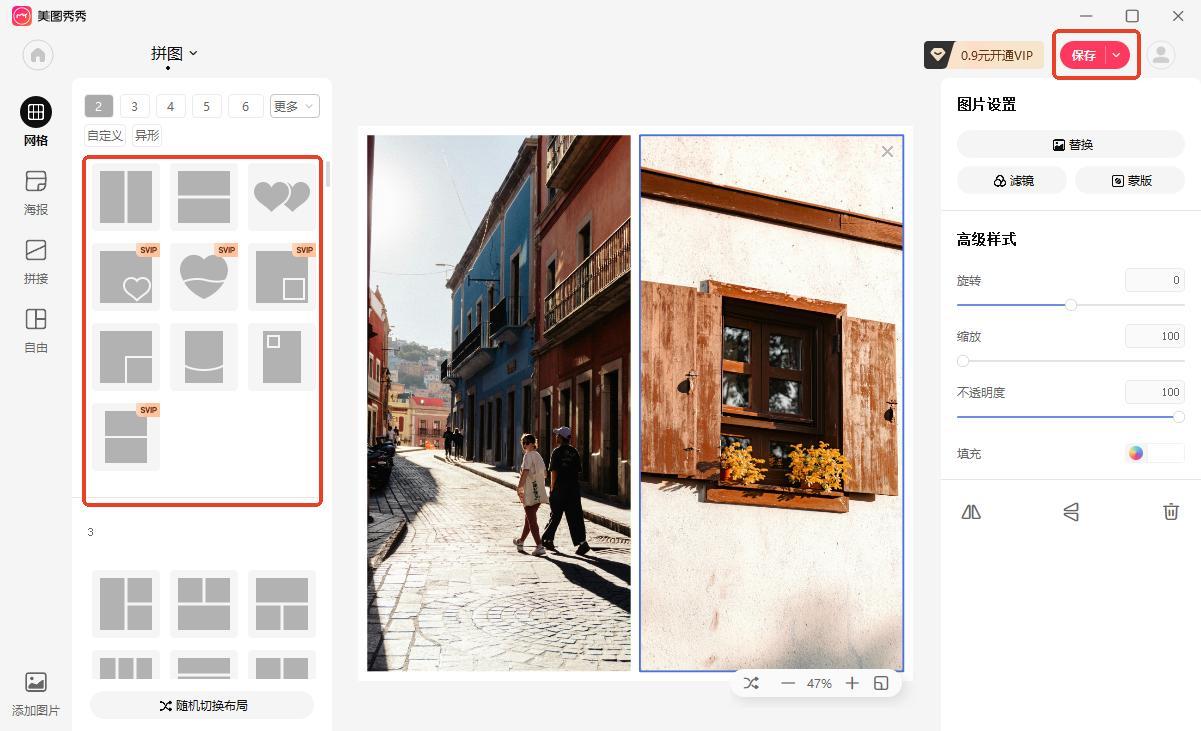Select the 4 images layout tab

[170, 106]
